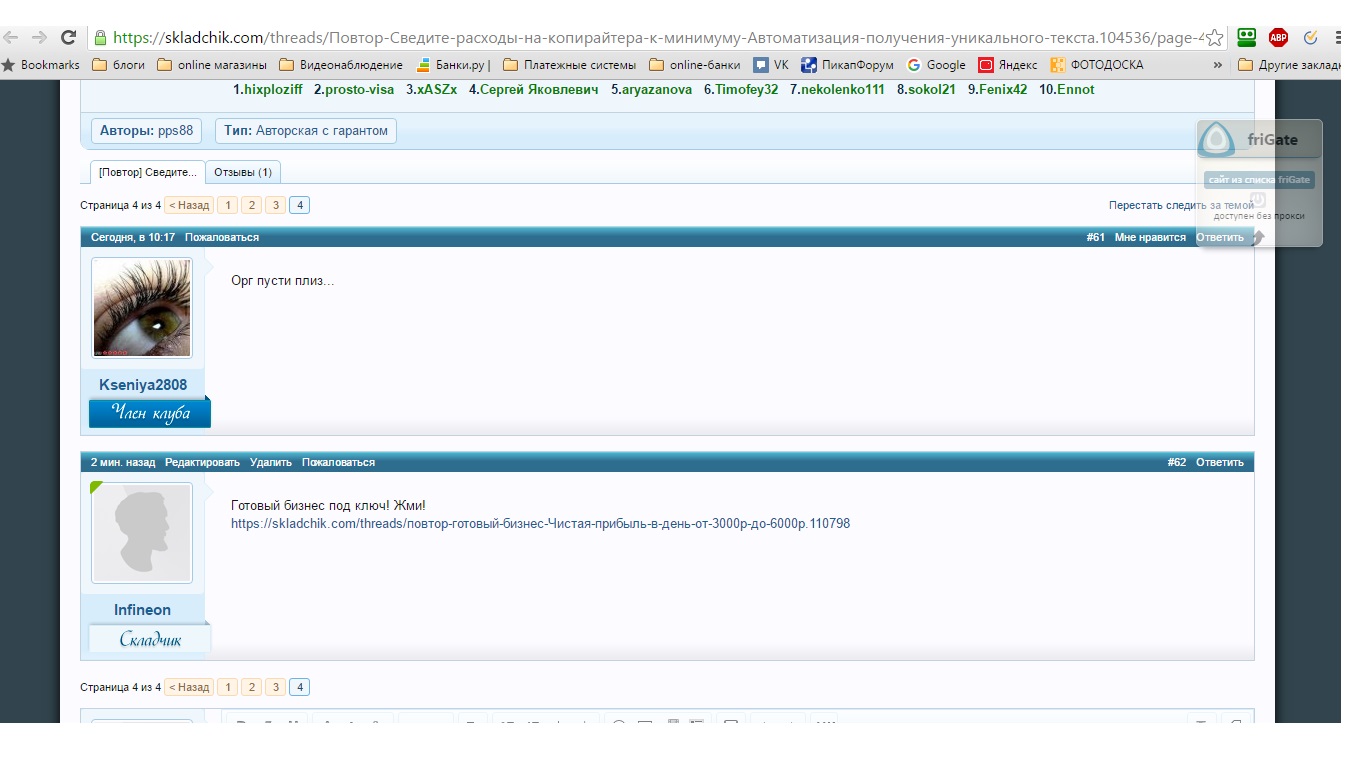Show hidden bookmarks with the chevron
This screenshot has height=768, width=1366.
pyautogui.click(x=1217, y=65)
